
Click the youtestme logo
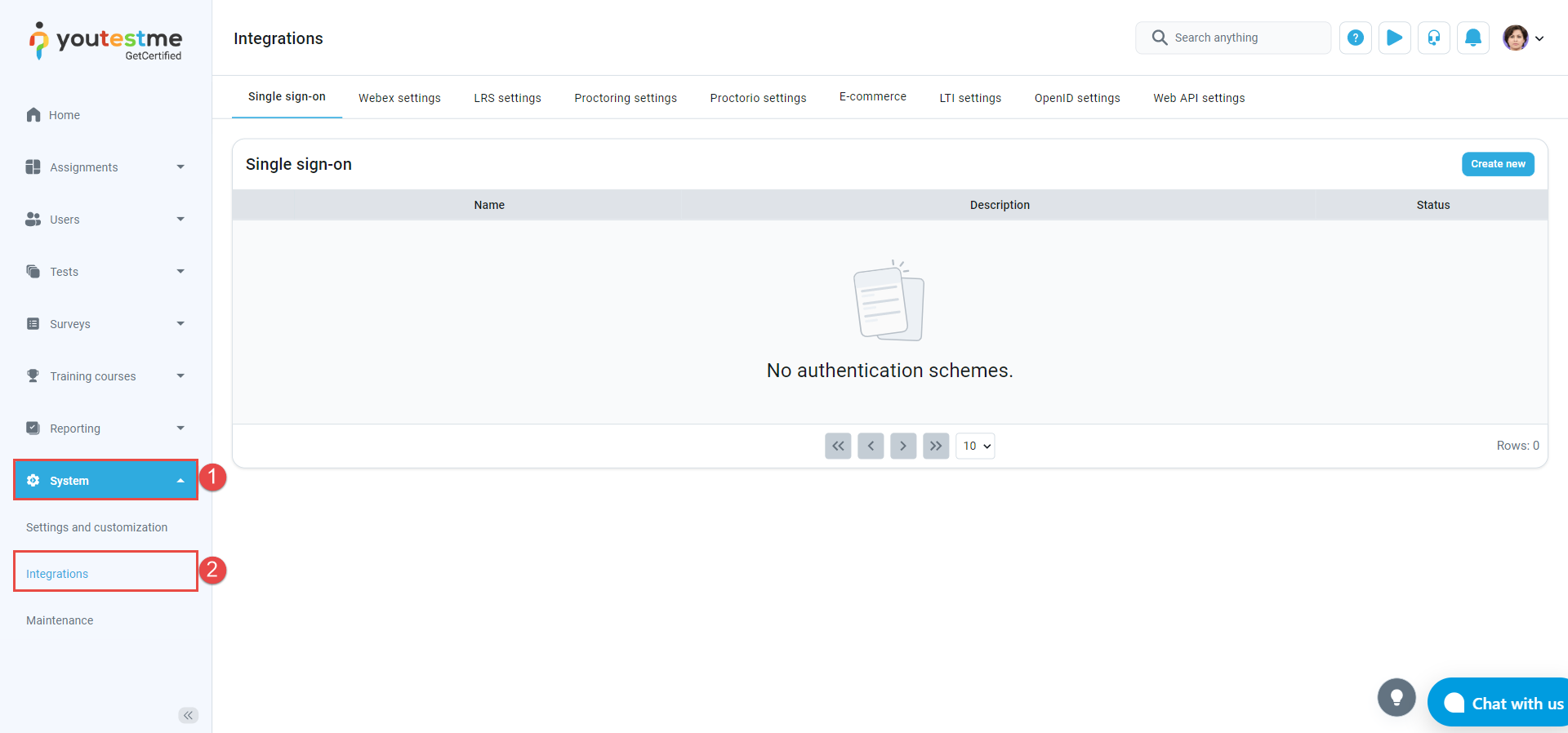[106, 41]
